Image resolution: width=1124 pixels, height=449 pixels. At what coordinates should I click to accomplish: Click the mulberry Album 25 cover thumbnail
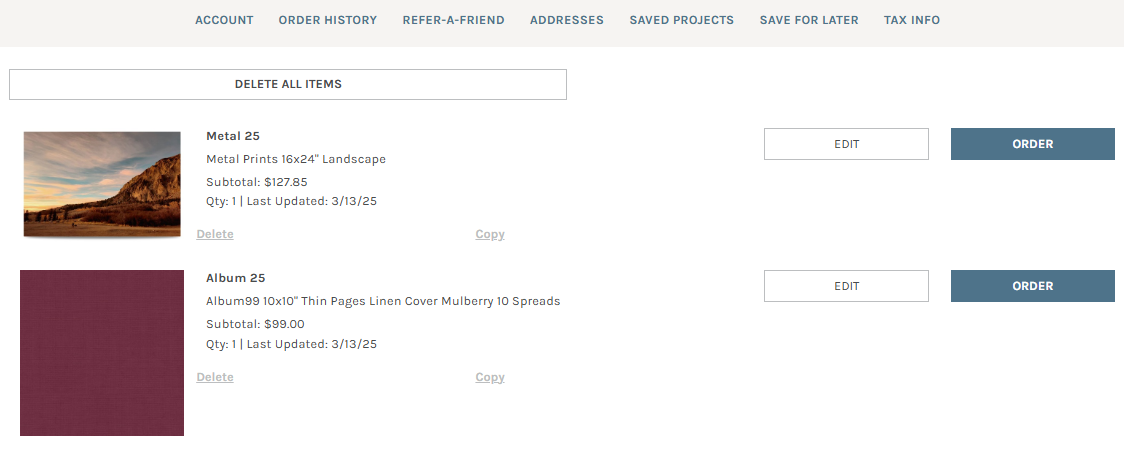102,352
